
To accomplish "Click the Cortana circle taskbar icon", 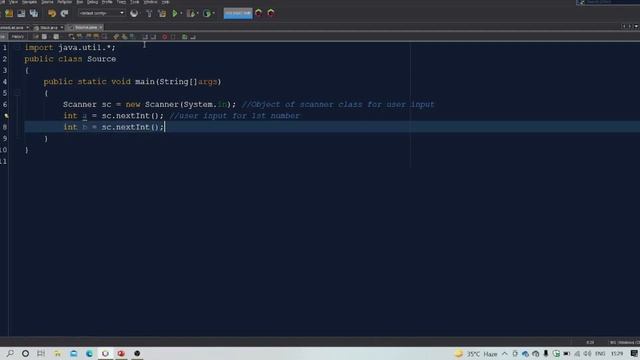I will click(x=25, y=353).
